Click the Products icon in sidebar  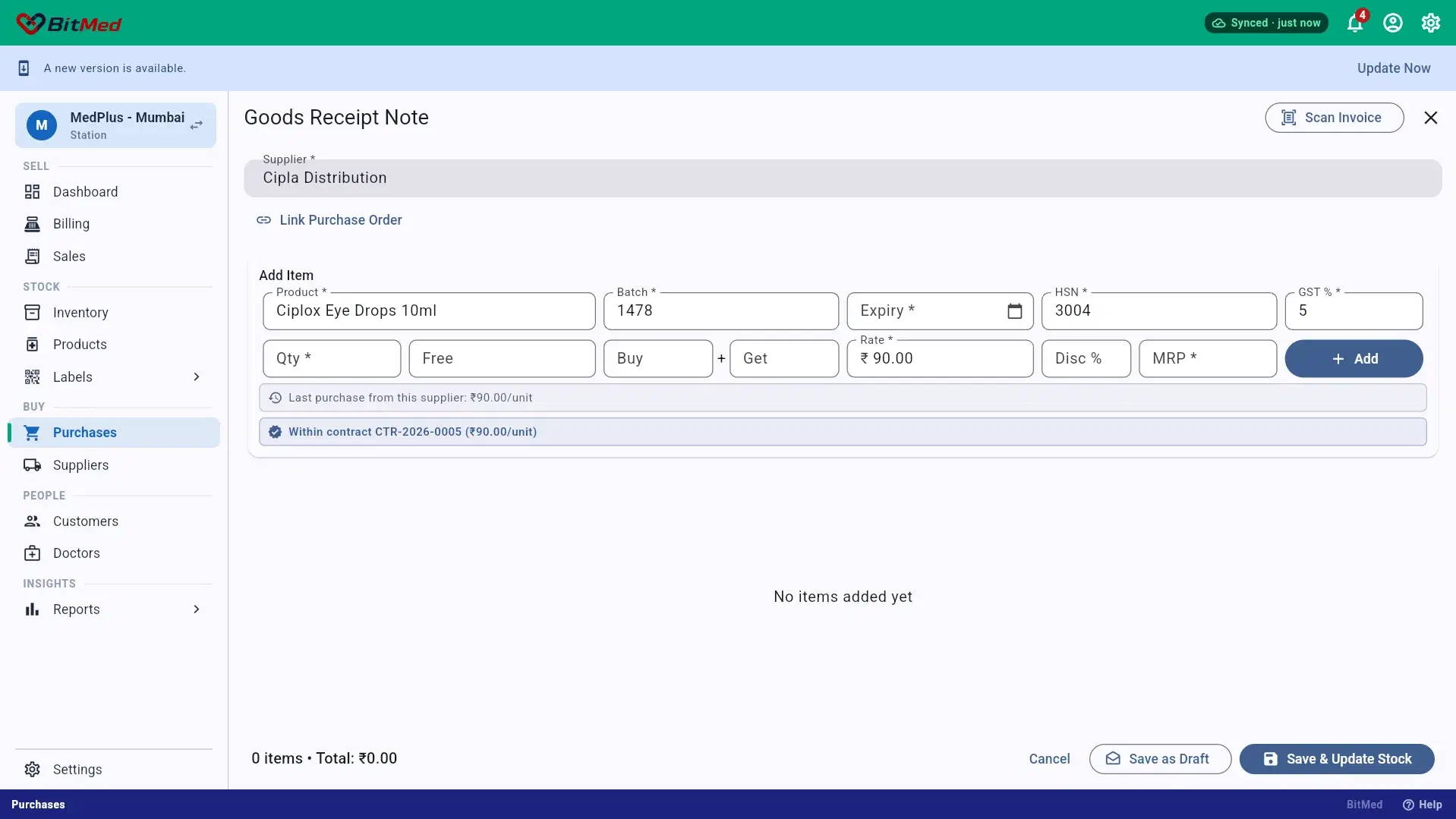tap(32, 345)
